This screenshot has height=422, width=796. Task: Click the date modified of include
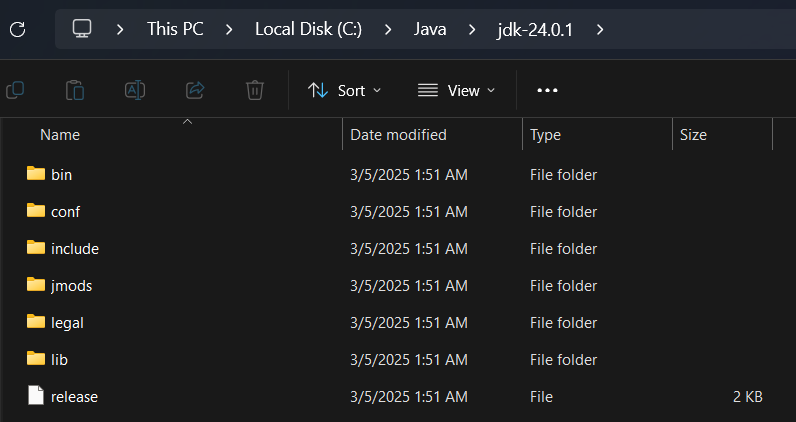[x=409, y=249]
